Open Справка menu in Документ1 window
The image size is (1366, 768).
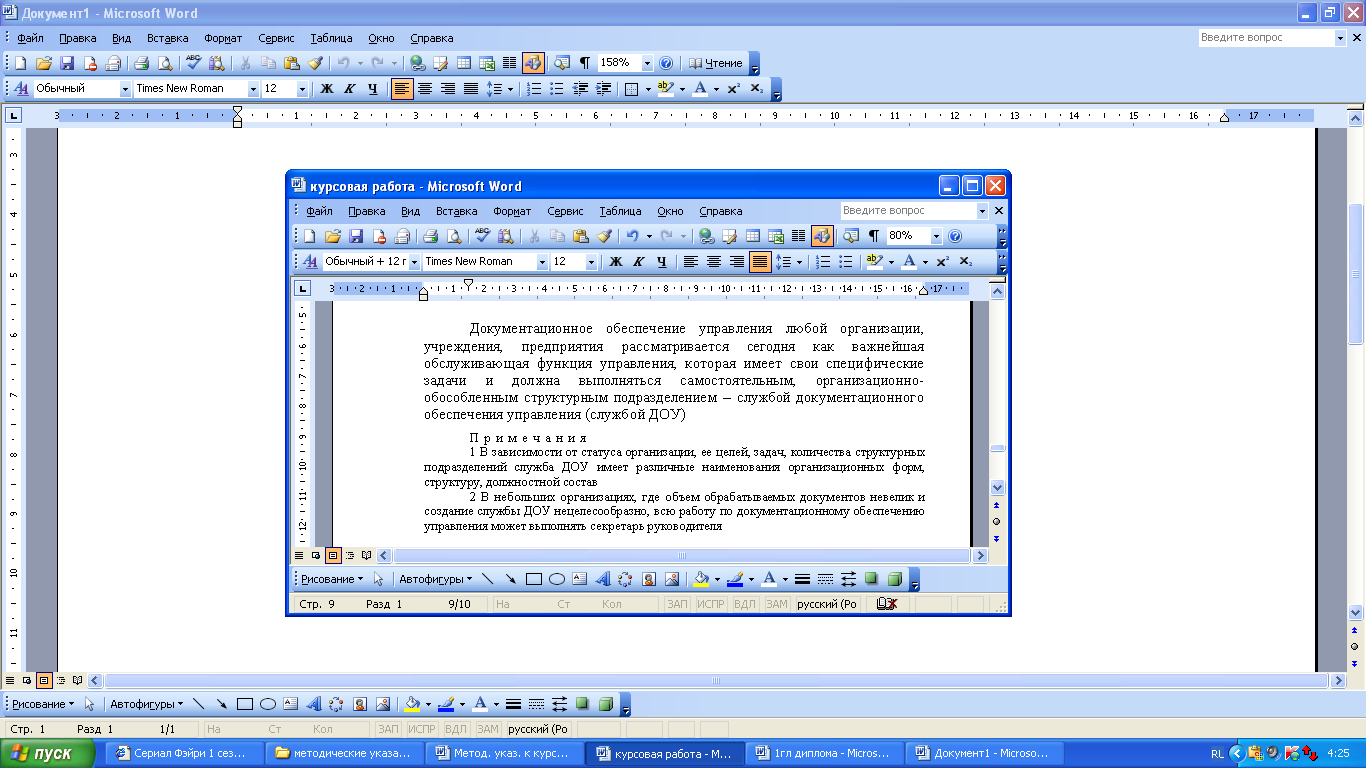click(432, 38)
